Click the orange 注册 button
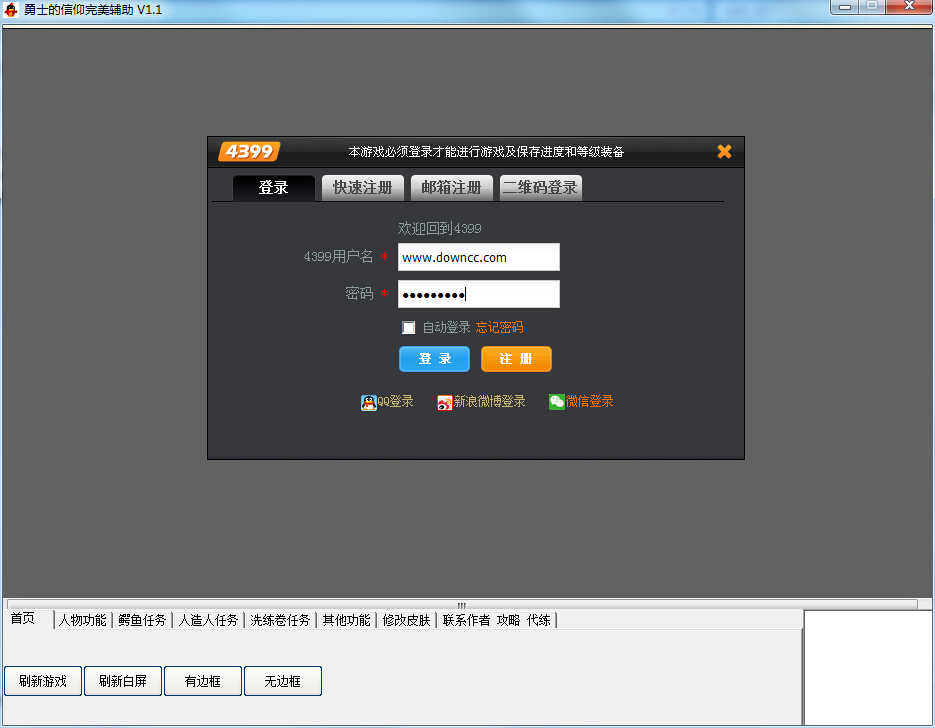The image size is (935, 728). (516, 359)
